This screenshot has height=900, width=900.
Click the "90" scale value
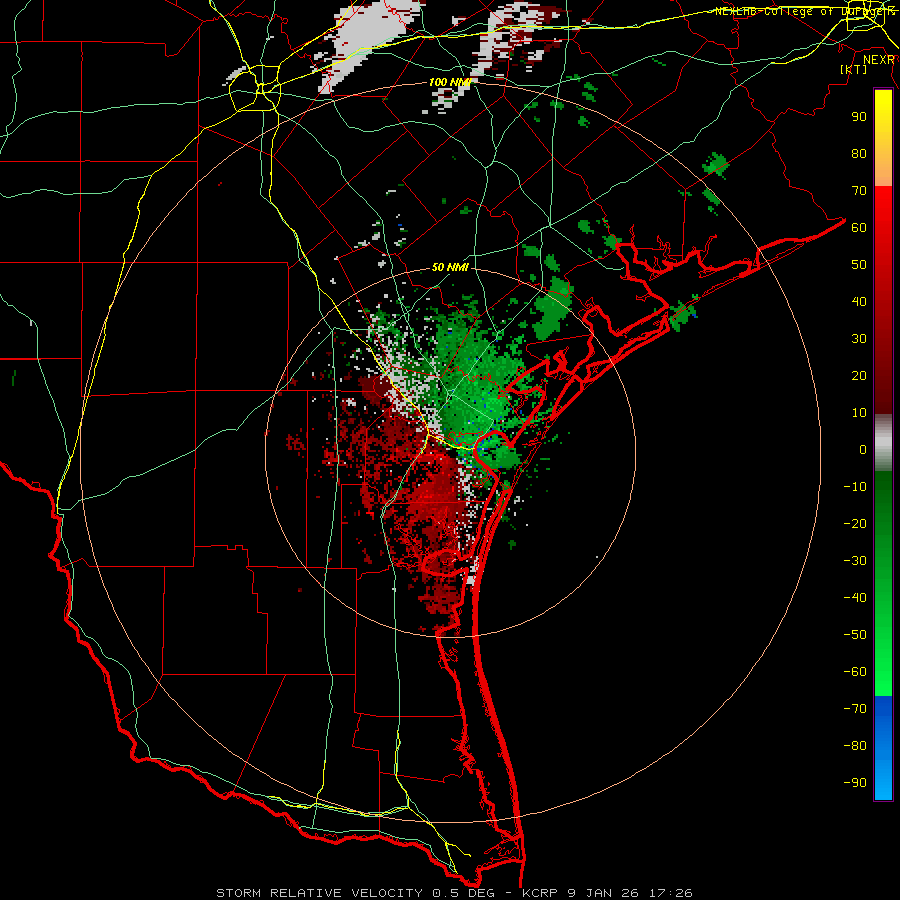859,117
